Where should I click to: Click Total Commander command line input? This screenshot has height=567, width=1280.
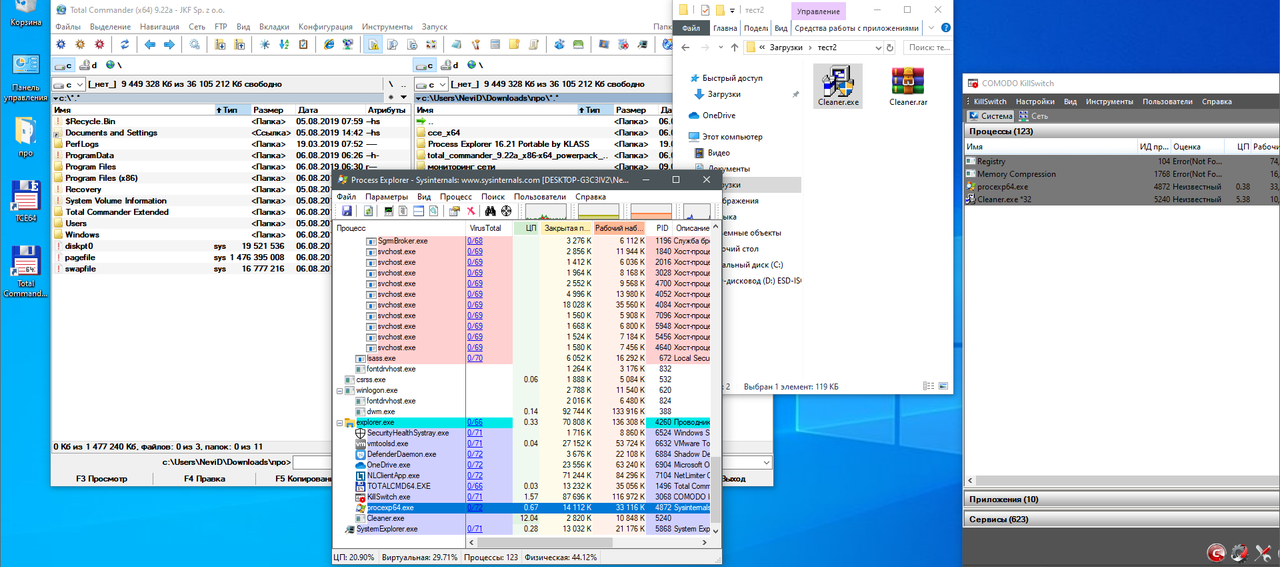pos(532,463)
